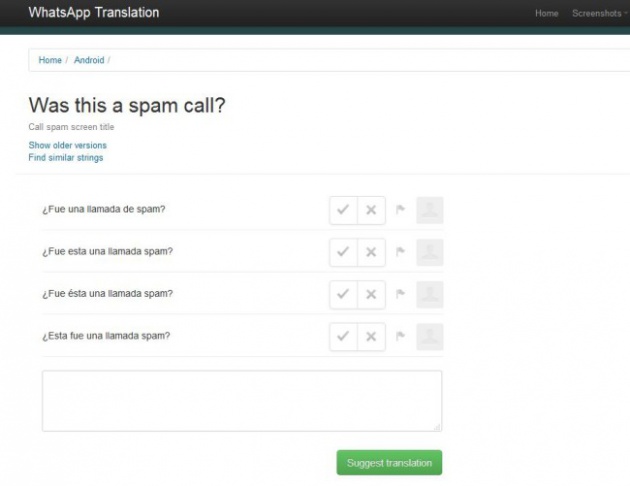This screenshot has height=486, width=630.
Task: Navigate to Android breadcrumb link
Action: [88, 61]
